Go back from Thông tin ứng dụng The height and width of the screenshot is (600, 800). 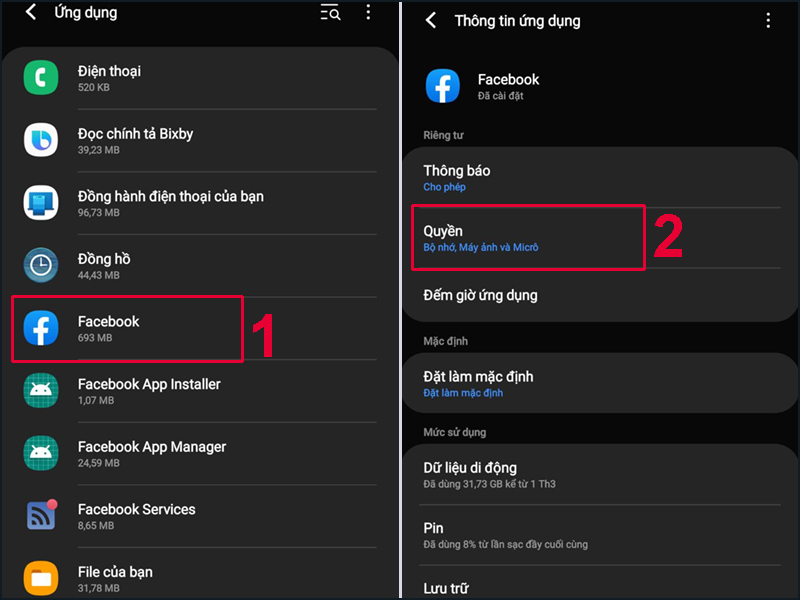click(x=431, y=20)
